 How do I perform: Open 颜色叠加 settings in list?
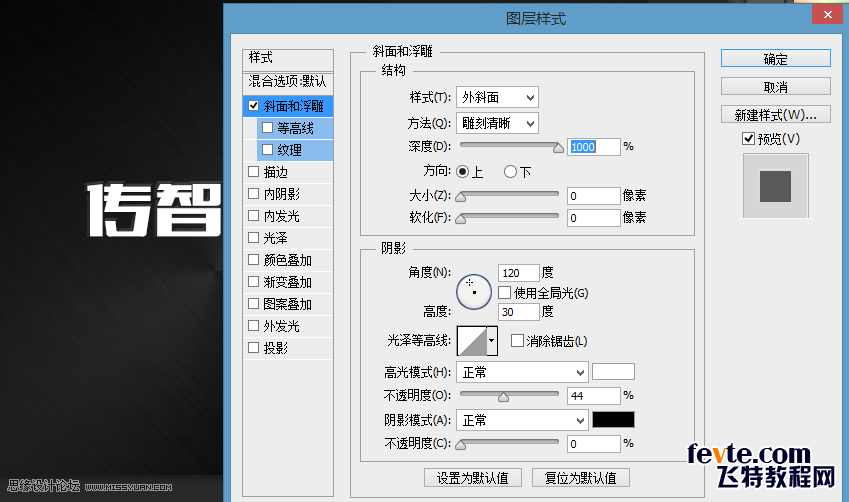(x=288, y=260)
